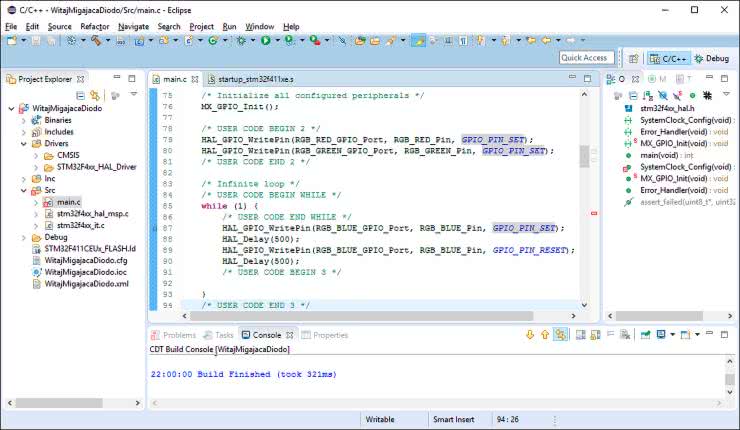Switch to the Debug perspective
The width and height of the screenshot is (740, 430).
coord(710,59)
